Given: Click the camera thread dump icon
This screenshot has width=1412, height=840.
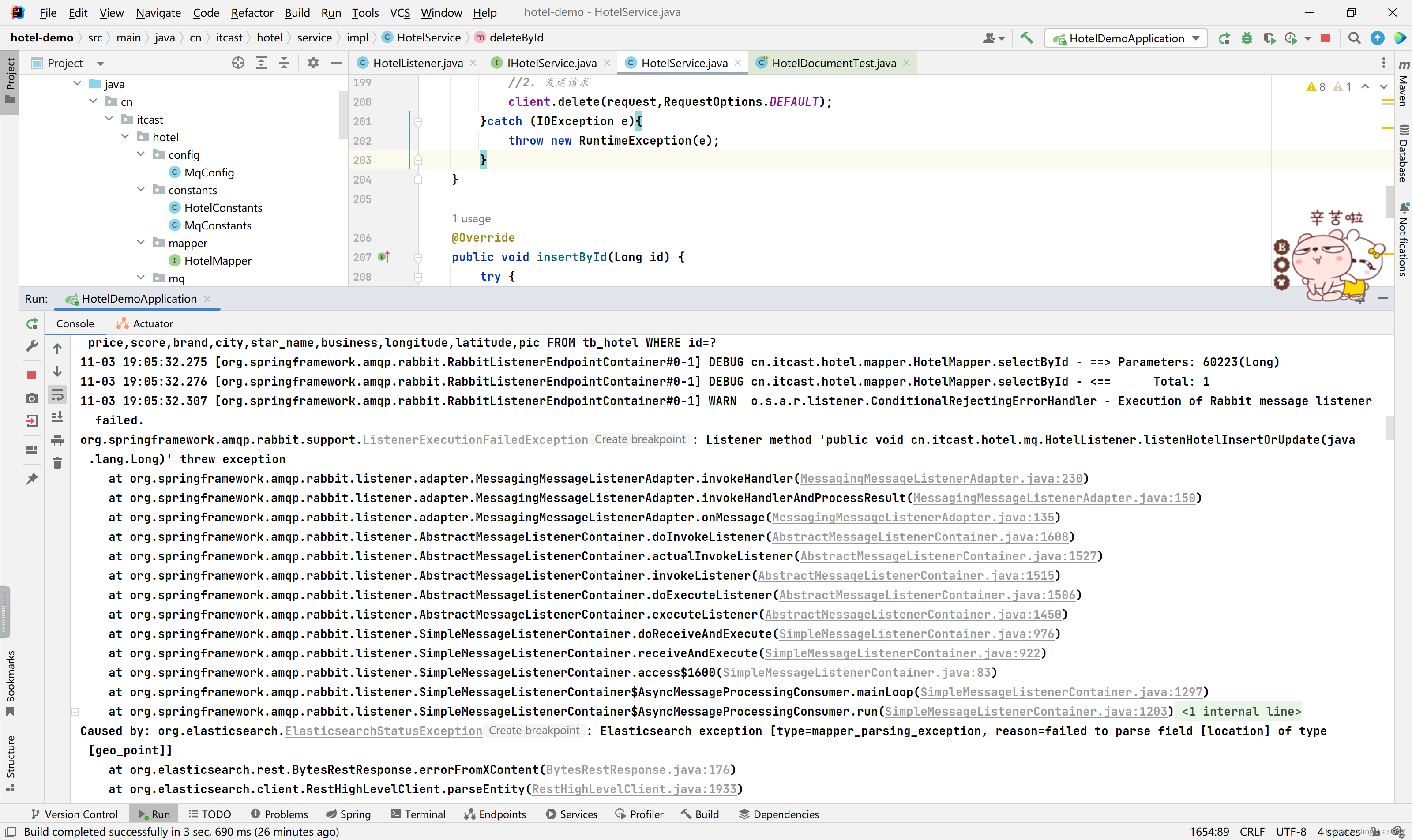Looking at the screenshot, I should click(32, 398).
